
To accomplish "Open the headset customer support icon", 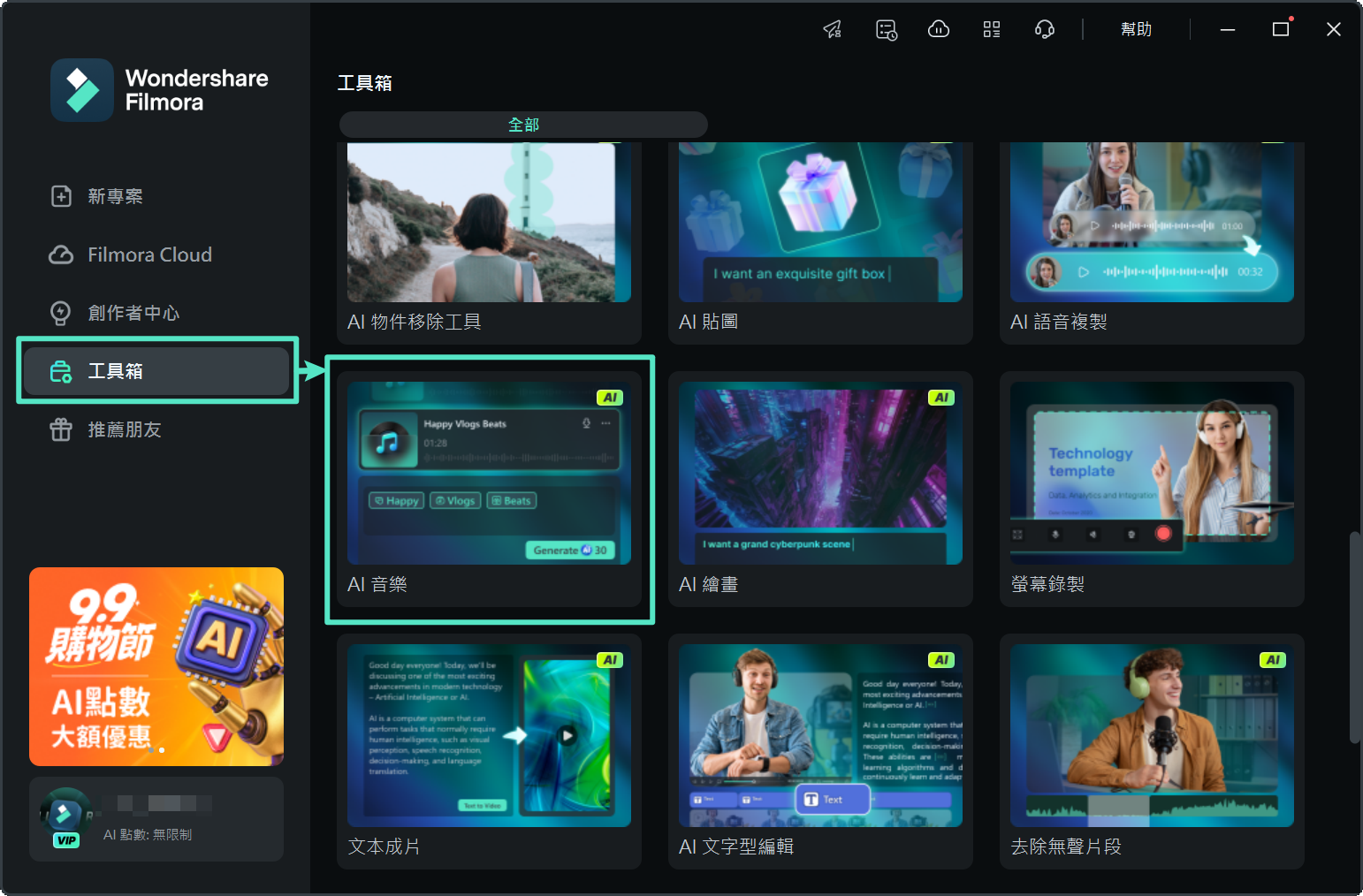I will point(1045,29).
